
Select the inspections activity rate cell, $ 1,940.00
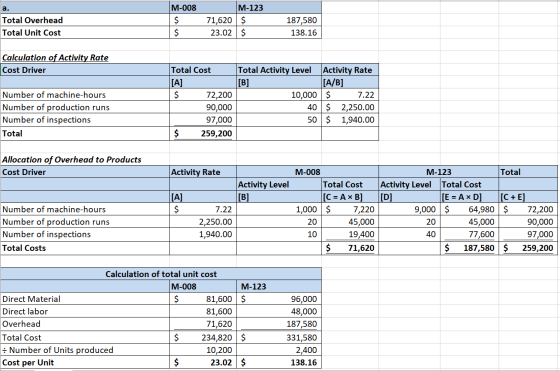[x=350, y=120]
